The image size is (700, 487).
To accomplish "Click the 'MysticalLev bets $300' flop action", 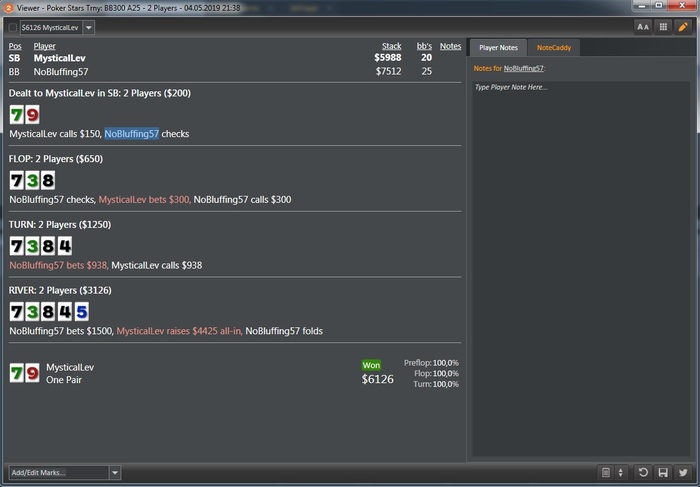I will point(145,200).
